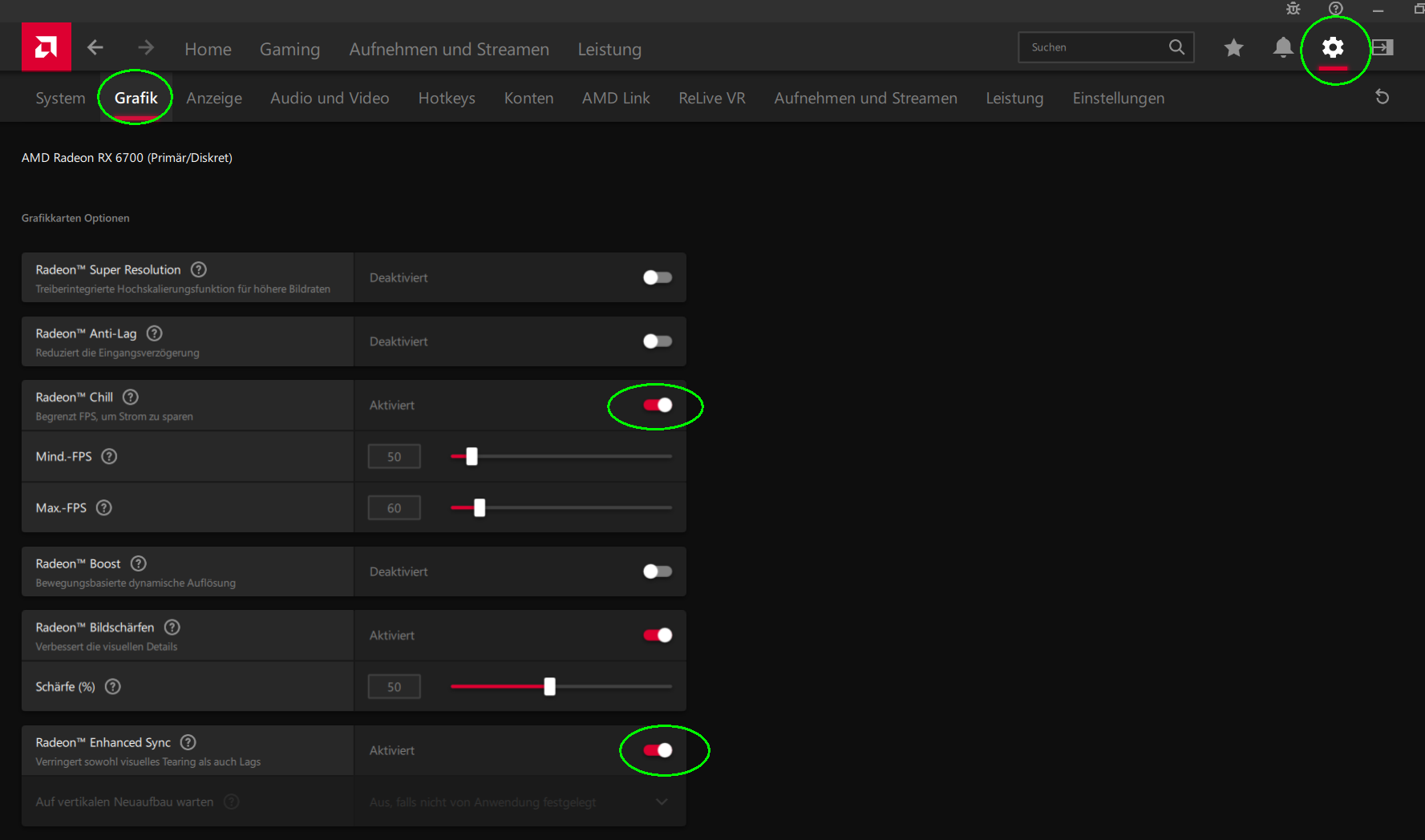1425x840 pixels.
Task: Click the Suchen search field
Action: [1106, 47]
